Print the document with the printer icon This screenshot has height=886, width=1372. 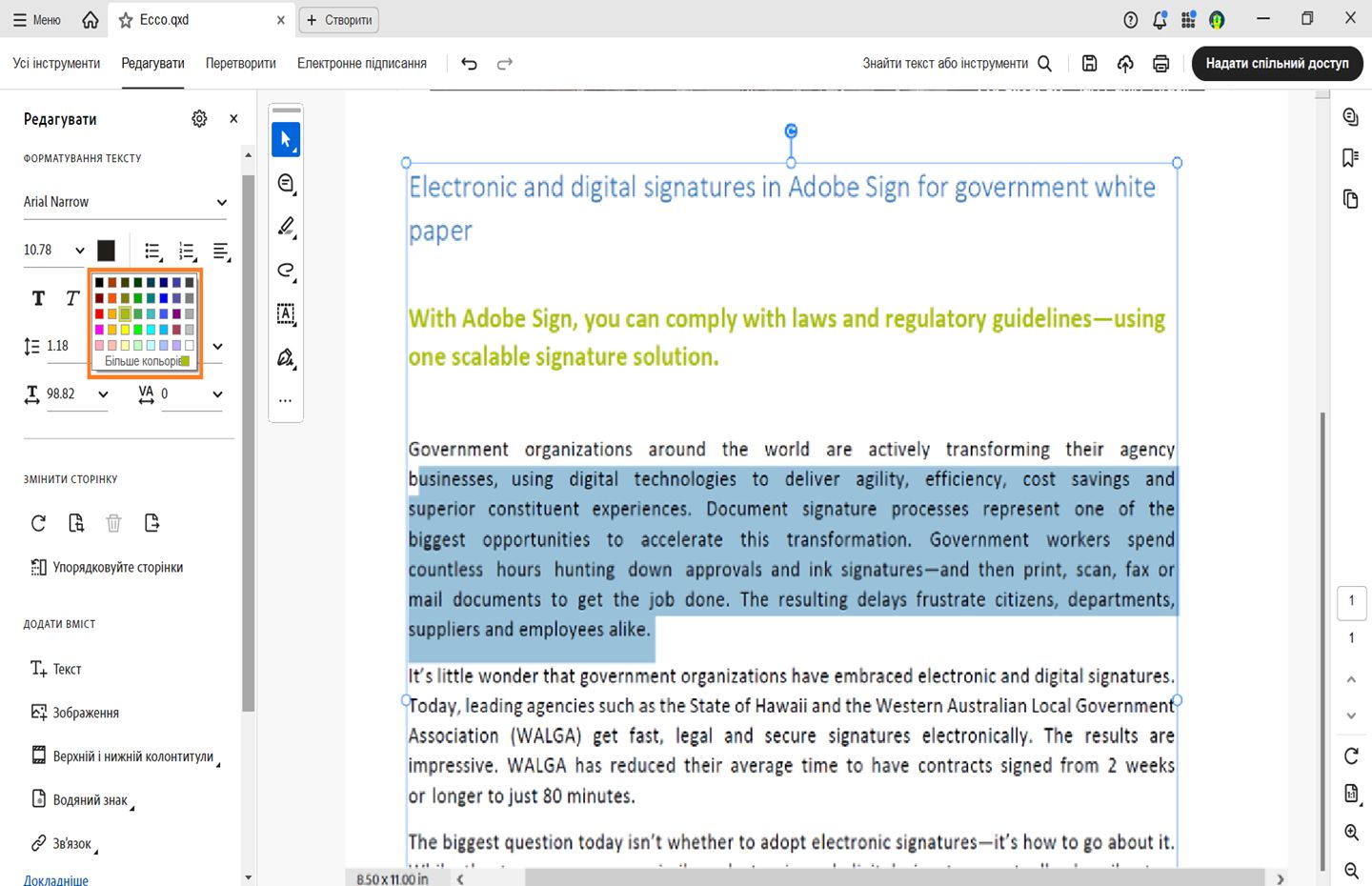point(1160,64)
